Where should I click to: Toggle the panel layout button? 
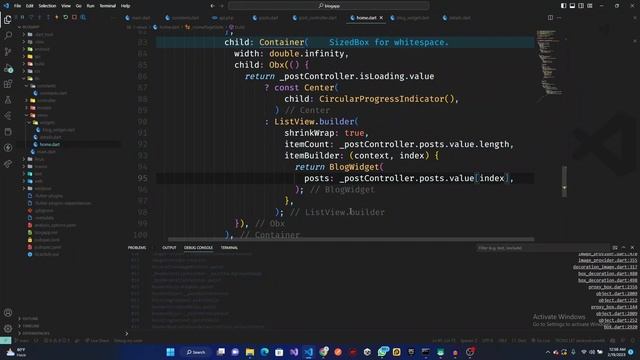tap(572, 6)
